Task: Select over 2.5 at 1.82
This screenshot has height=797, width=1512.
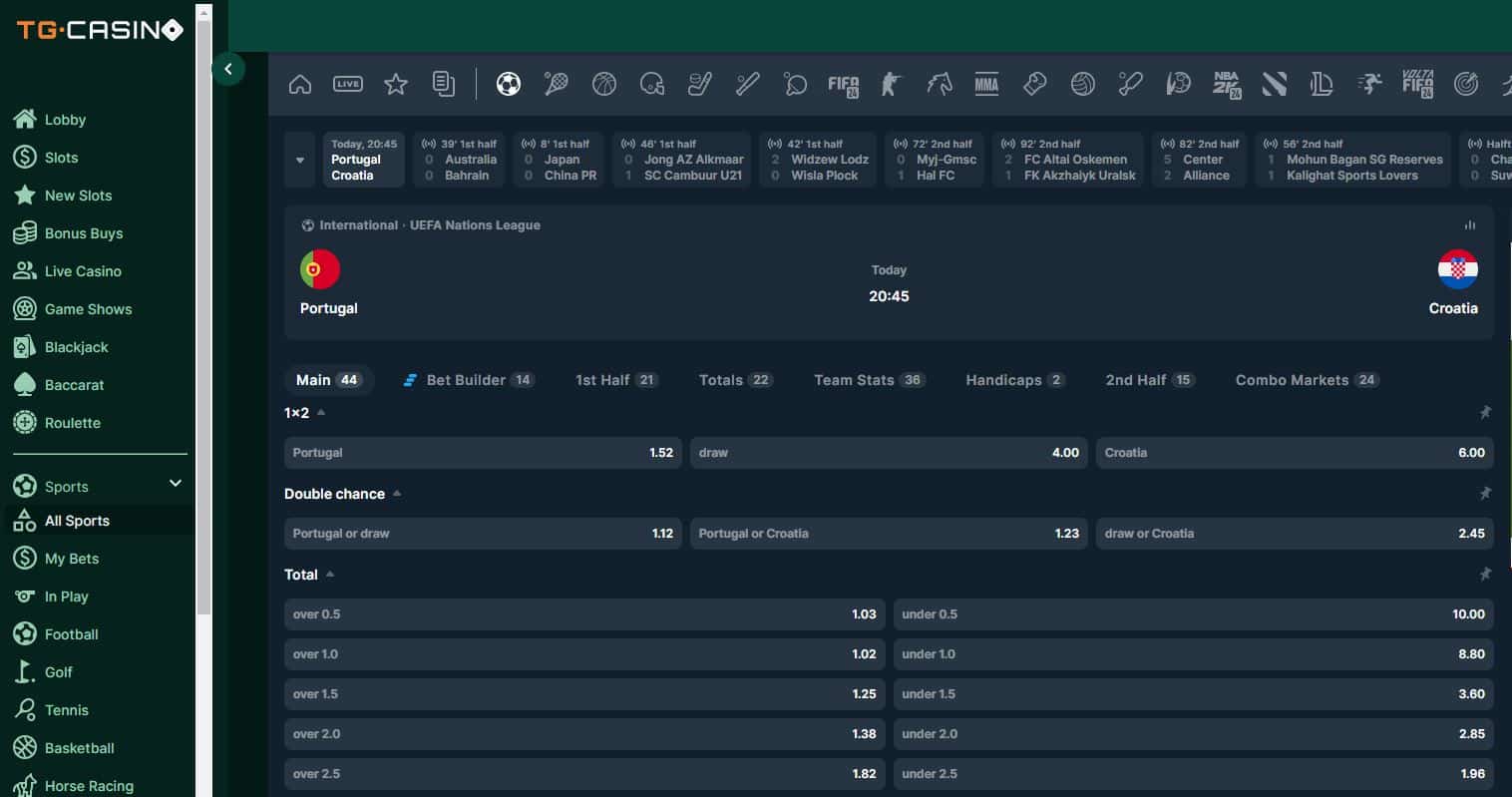Action: 584,774
